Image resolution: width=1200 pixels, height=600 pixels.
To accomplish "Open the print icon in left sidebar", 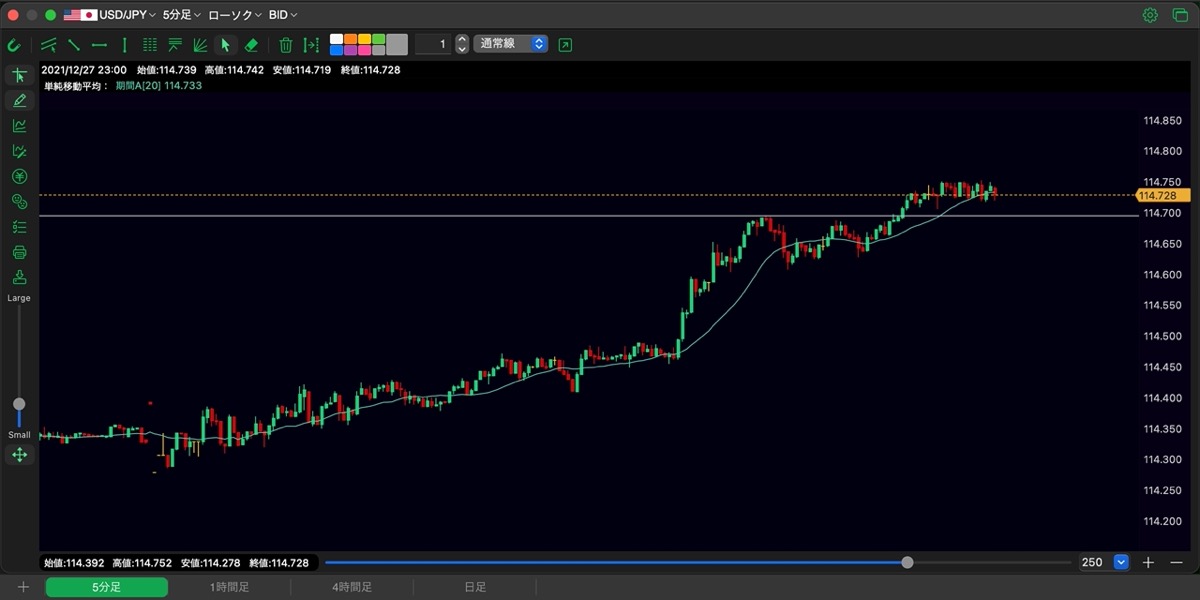I will (x=19, y=252).
